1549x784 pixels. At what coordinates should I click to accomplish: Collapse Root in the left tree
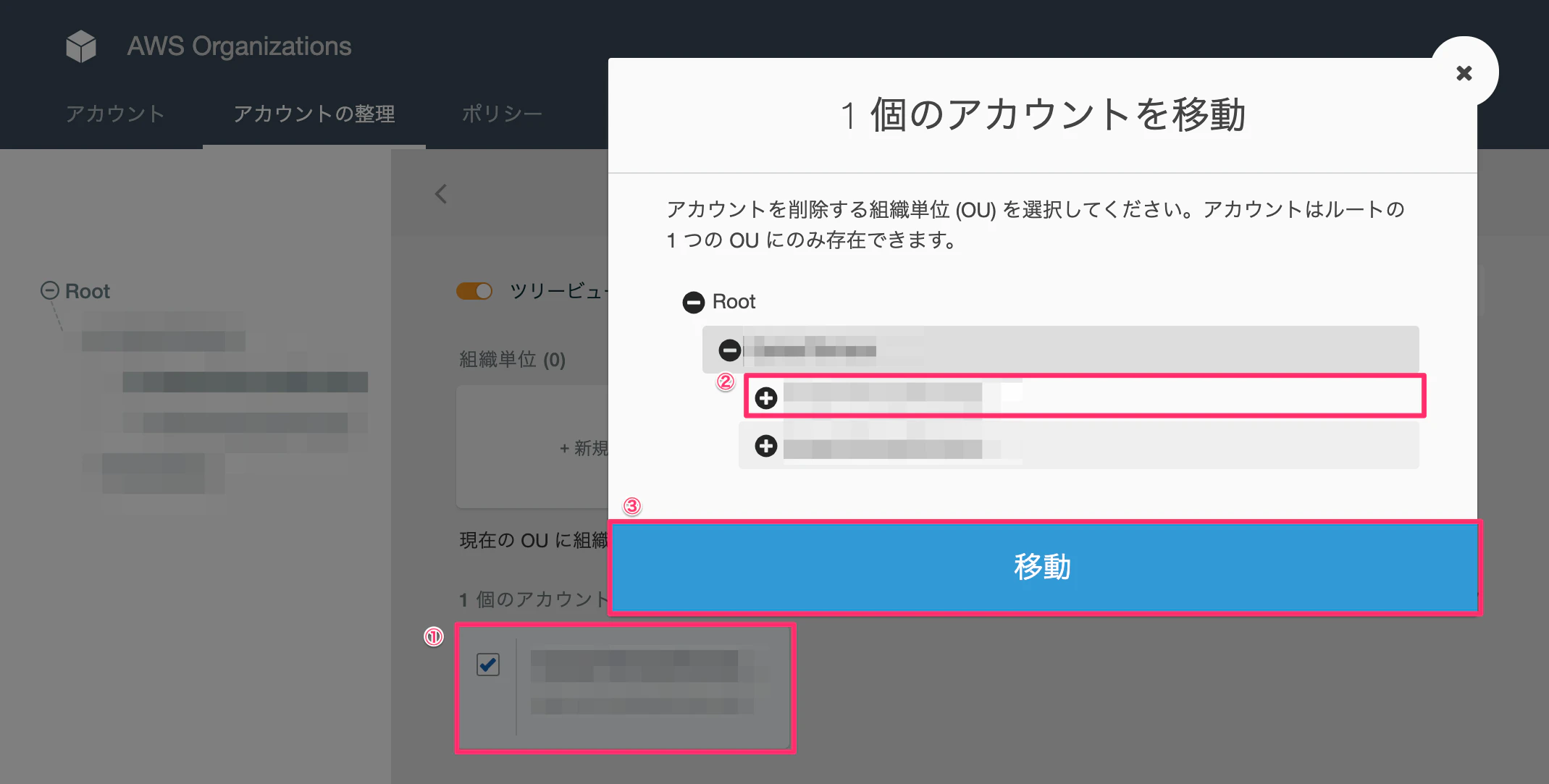49,290
